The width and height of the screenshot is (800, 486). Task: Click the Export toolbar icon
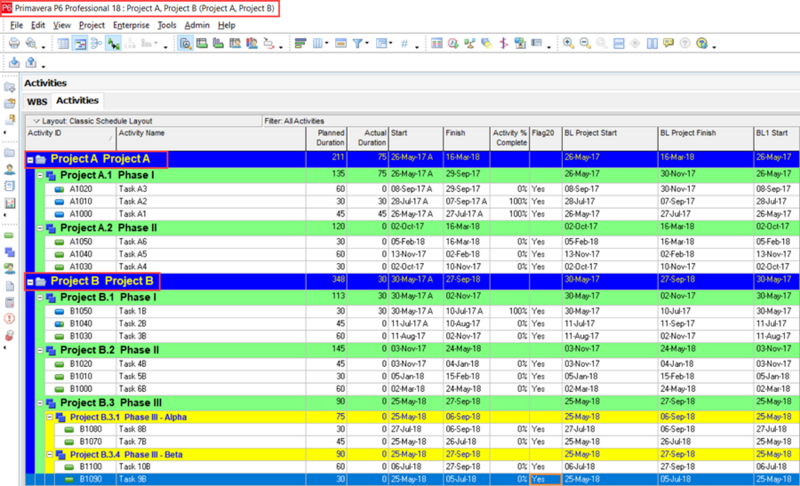(31, 63)
